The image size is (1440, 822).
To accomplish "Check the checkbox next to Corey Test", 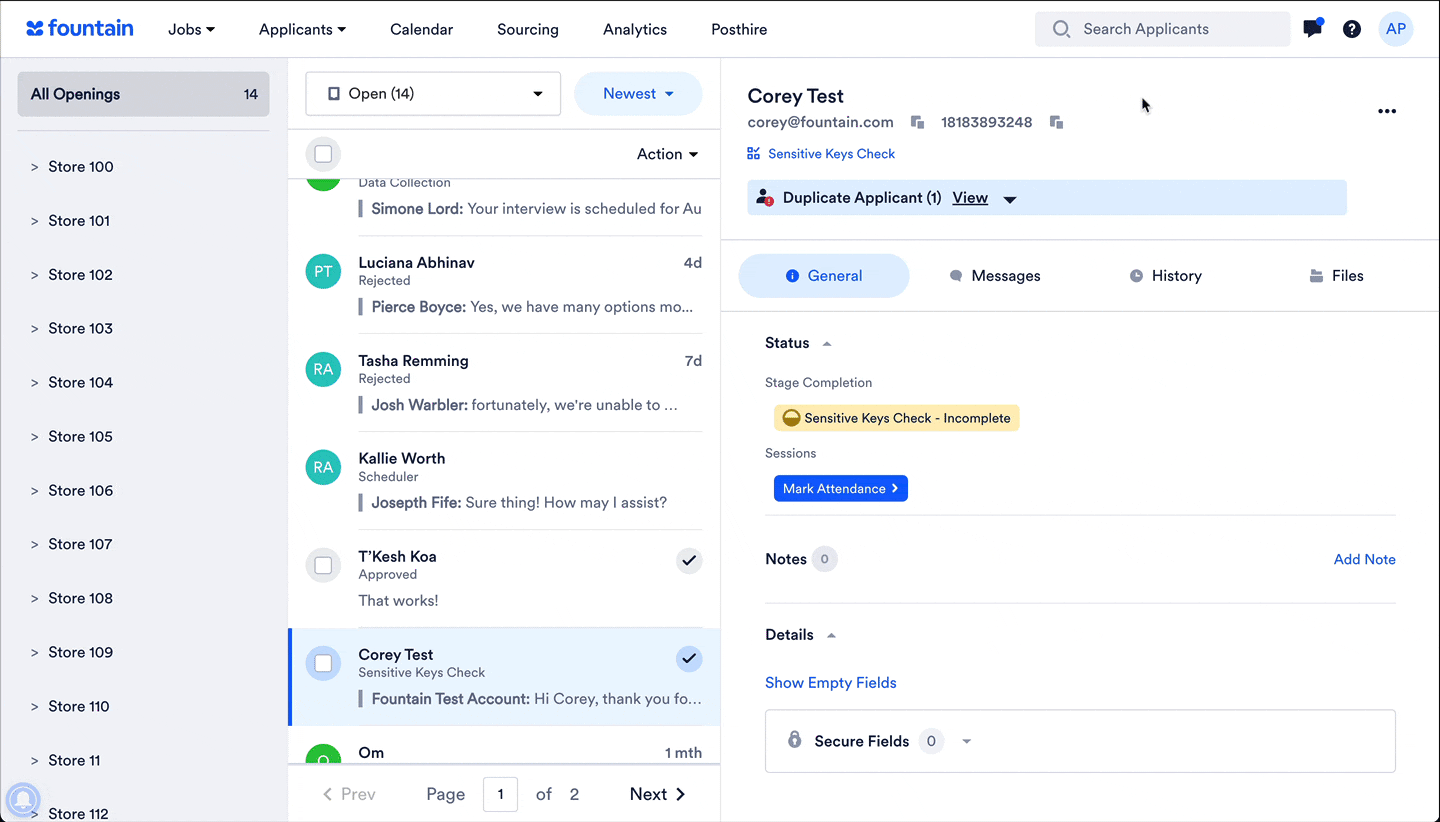I will (x=323, y=661).
